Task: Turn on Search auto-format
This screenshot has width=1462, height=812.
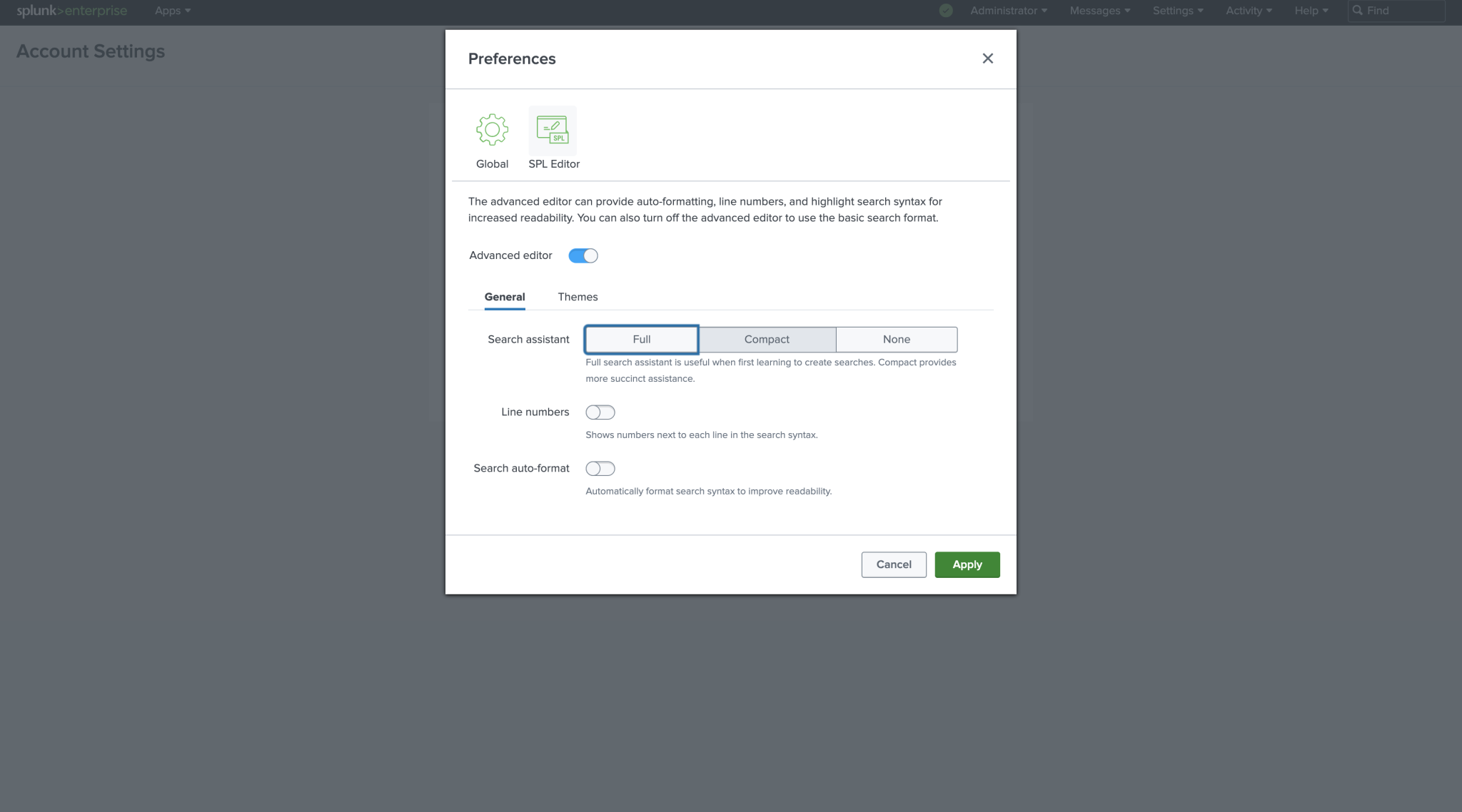Action: 600,468
